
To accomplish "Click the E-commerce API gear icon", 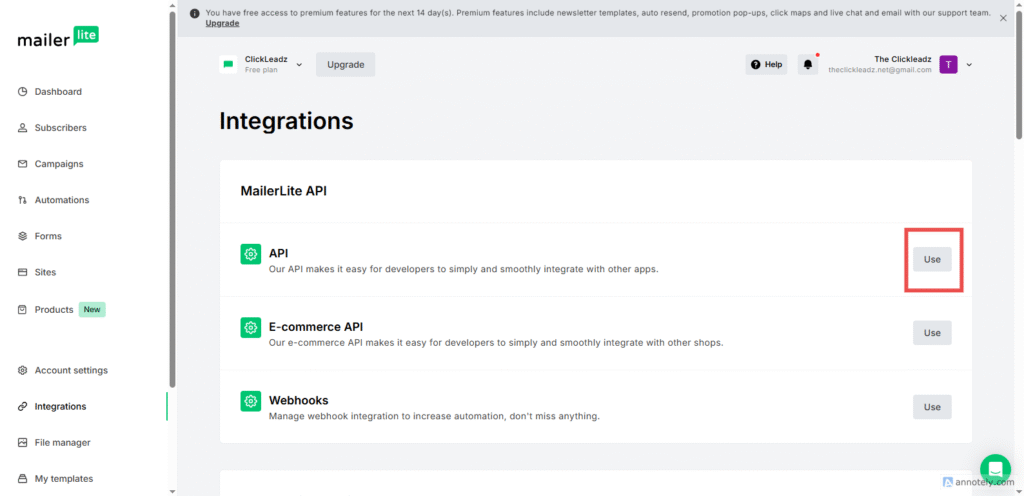I will pos(250,327).
